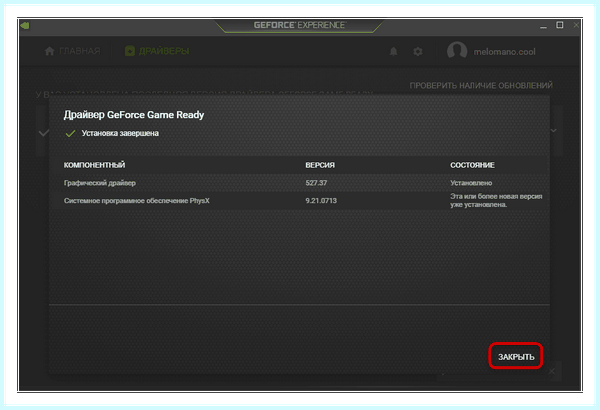Click the Установлено status text
Viewport: 600px width, 410px height.
471,183
